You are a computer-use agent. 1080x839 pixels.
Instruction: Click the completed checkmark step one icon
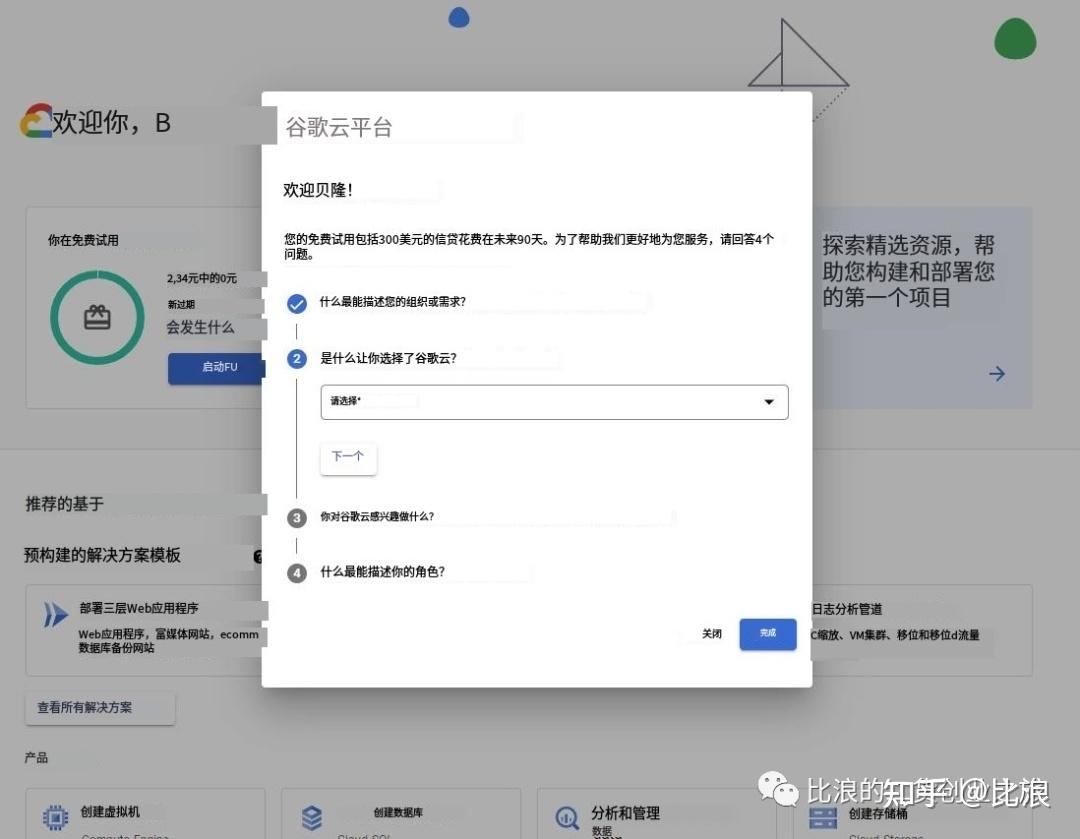pos(297,303)
